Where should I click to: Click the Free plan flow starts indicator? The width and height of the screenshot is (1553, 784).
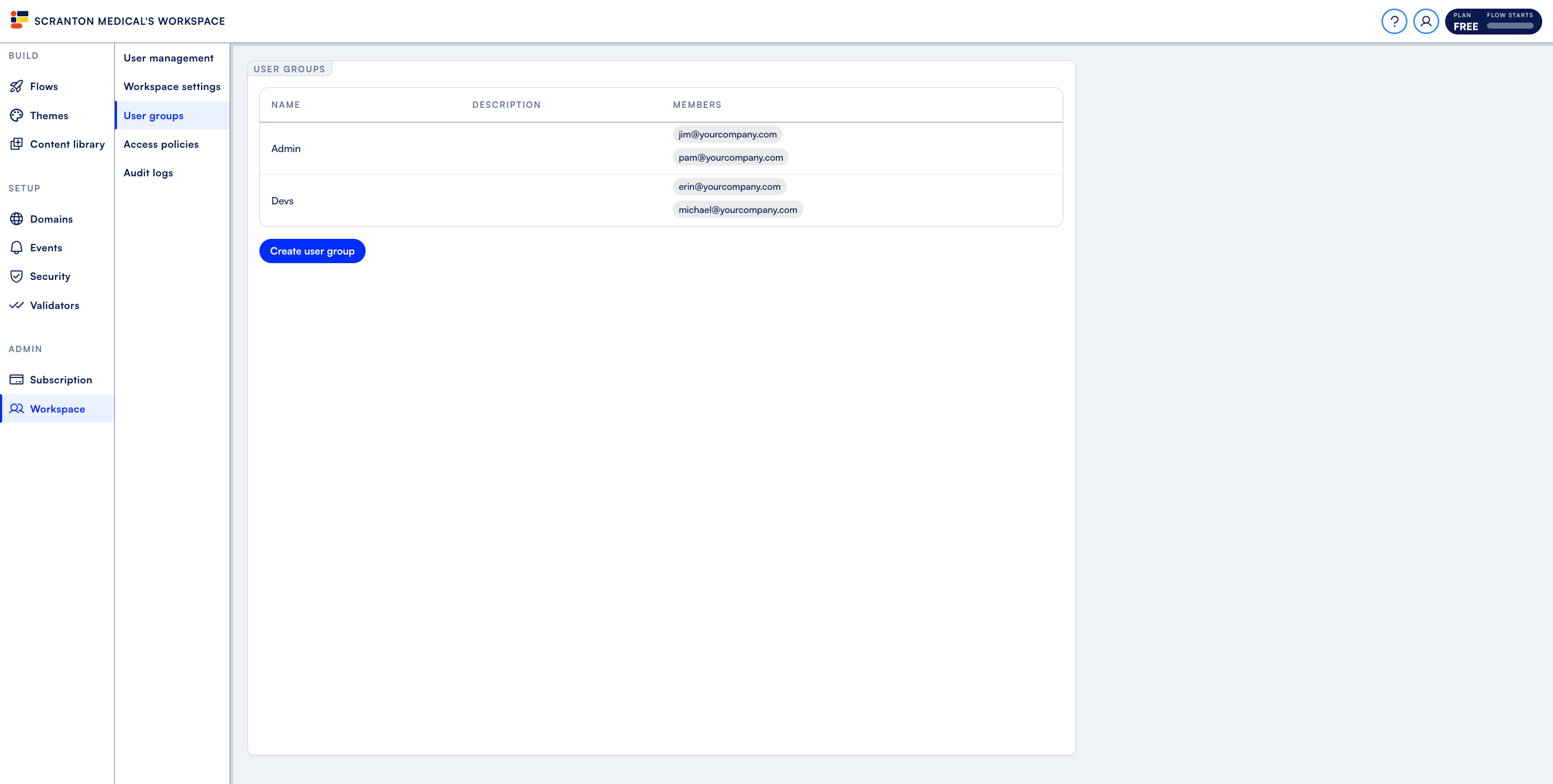1492,22
